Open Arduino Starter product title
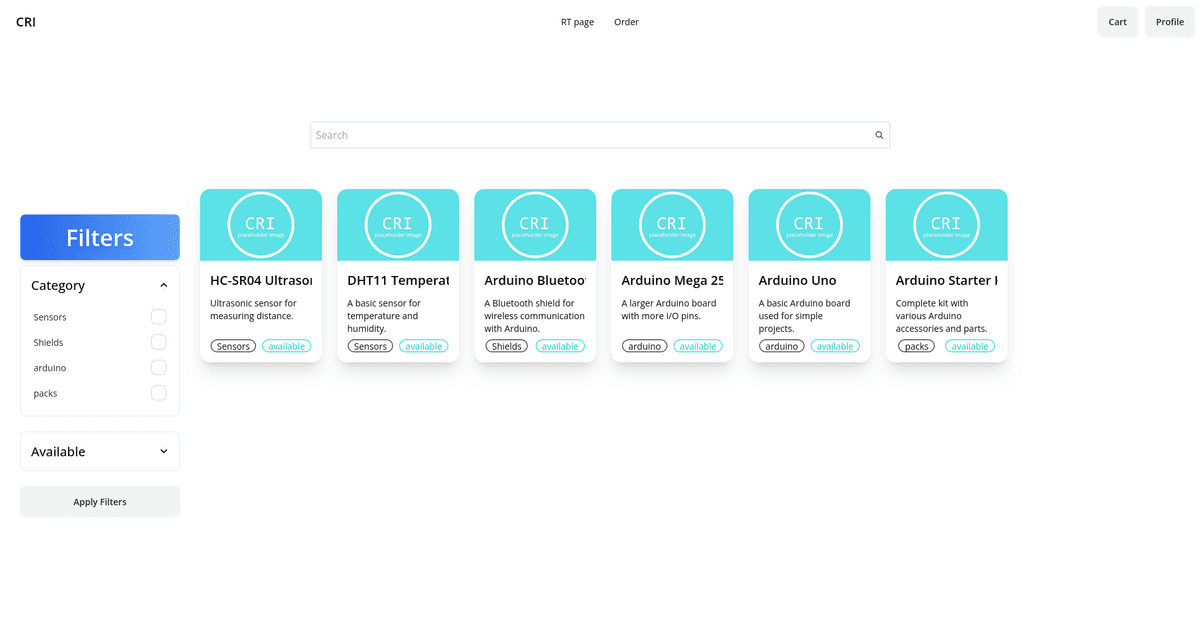This screenshot has height=618, width=1200. [946, 280]
